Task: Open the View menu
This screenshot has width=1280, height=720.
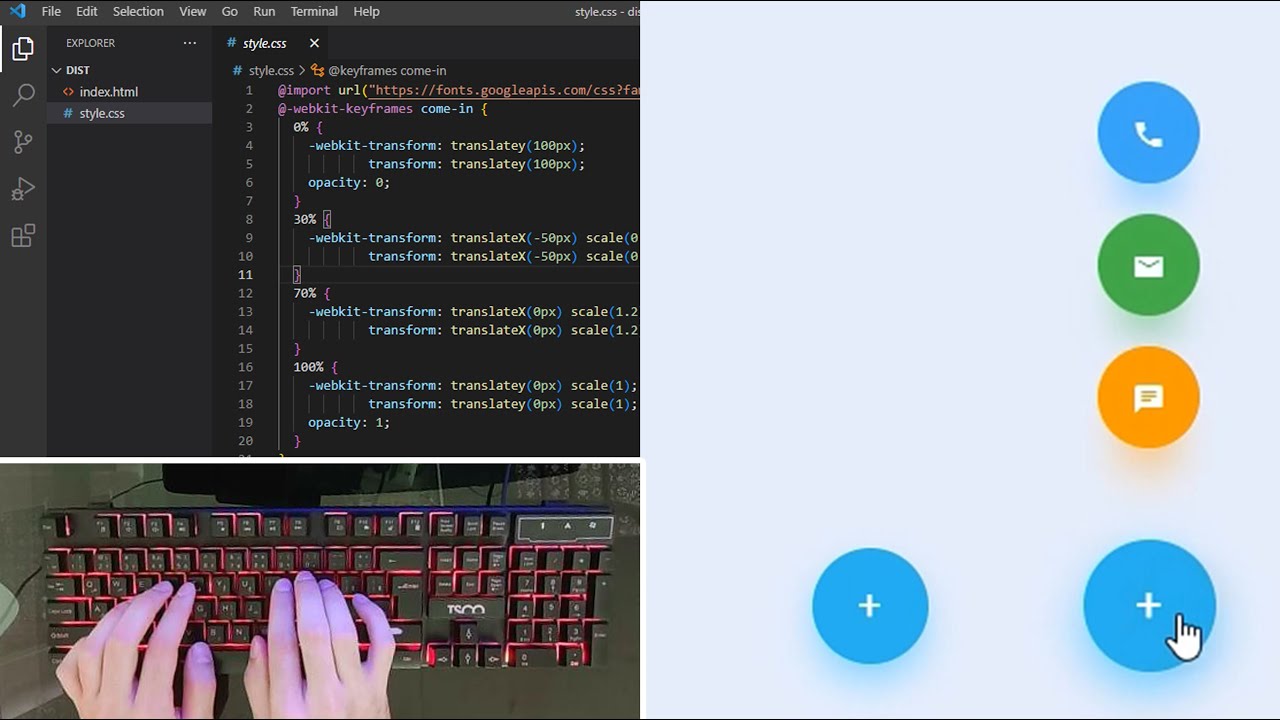Action: tap(193, 11)
